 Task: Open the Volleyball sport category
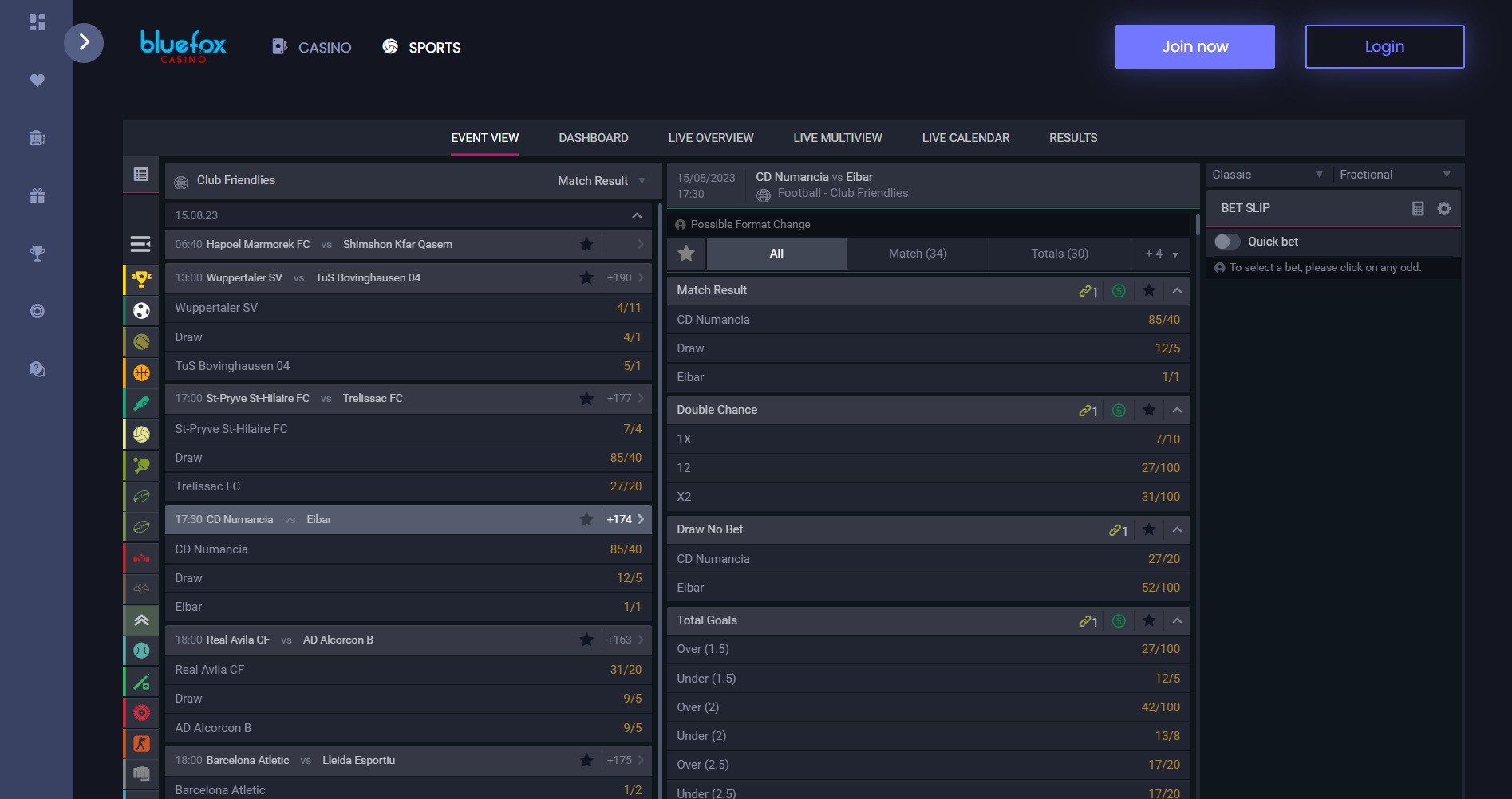click(x=141, y=434)
